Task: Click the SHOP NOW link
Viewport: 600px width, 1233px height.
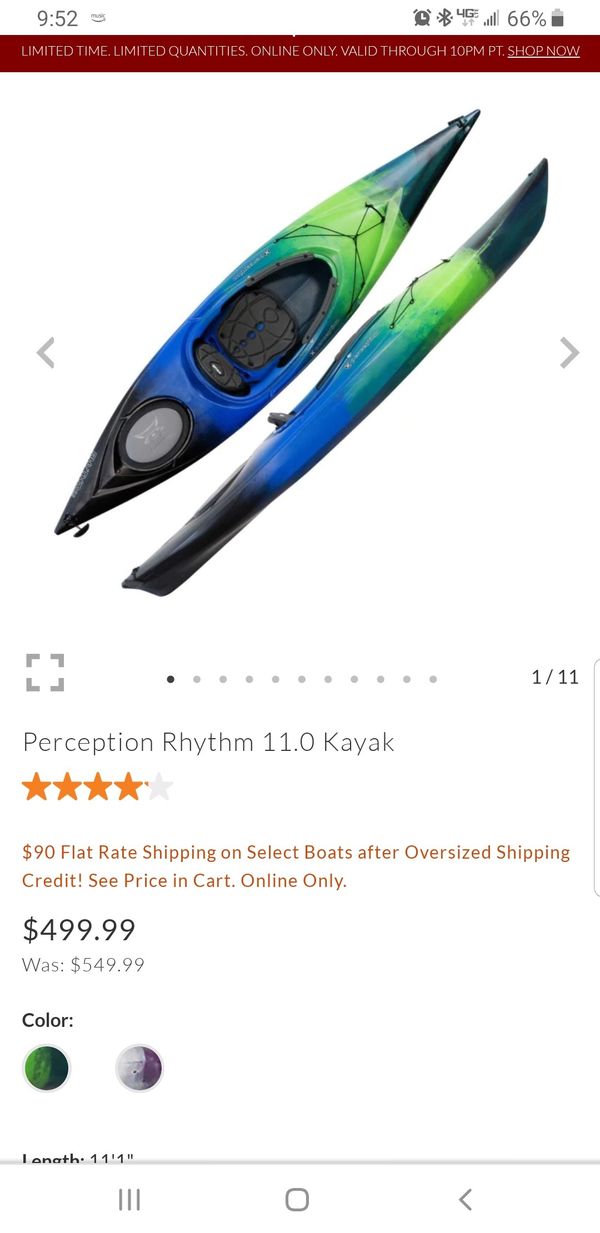Action: pyautogui.click(x=543, y=51)
